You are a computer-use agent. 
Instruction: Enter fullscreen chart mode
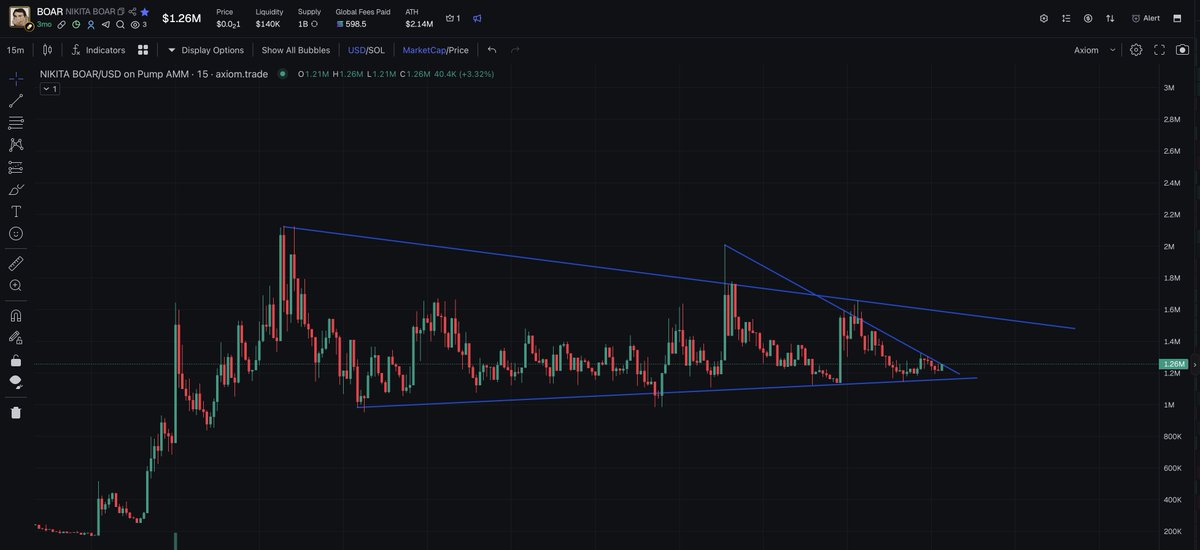1160,50
